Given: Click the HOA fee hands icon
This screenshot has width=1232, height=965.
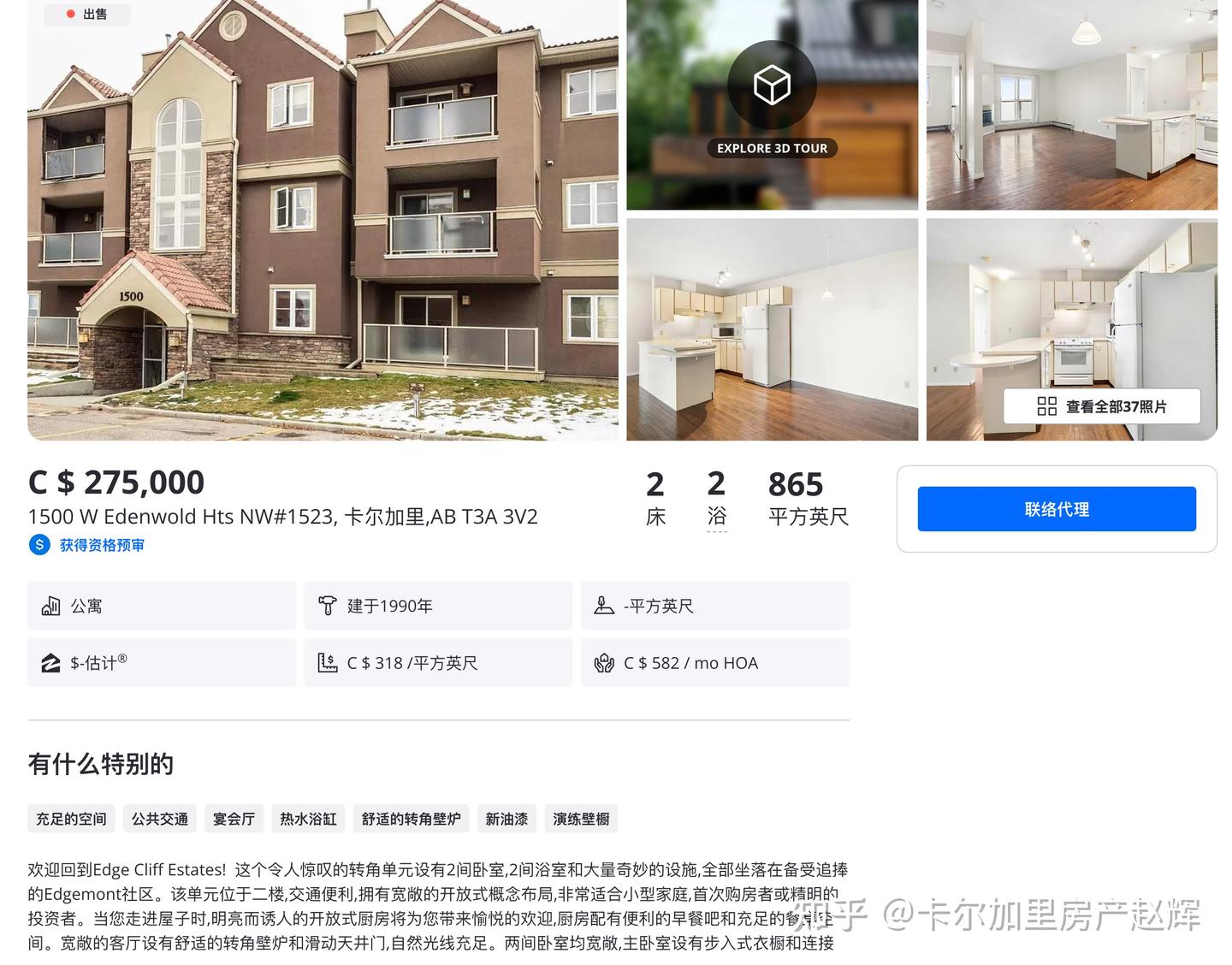Looking at the screenshot, I should [x=604, y=663].
